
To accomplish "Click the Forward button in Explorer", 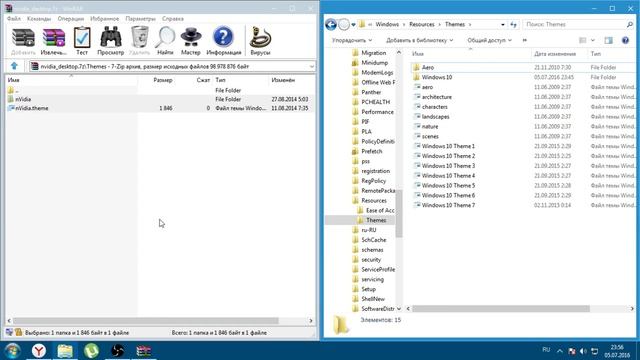I will pos(344,24).
